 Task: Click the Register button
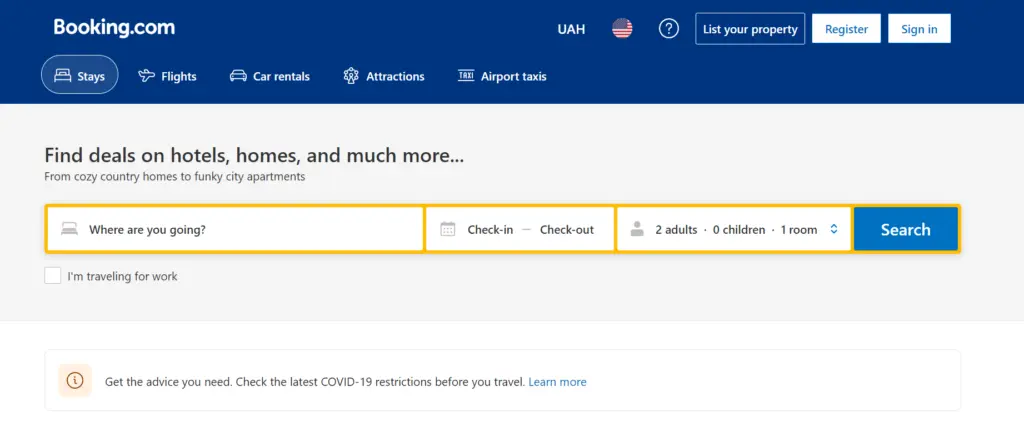(x=846, y=29)
